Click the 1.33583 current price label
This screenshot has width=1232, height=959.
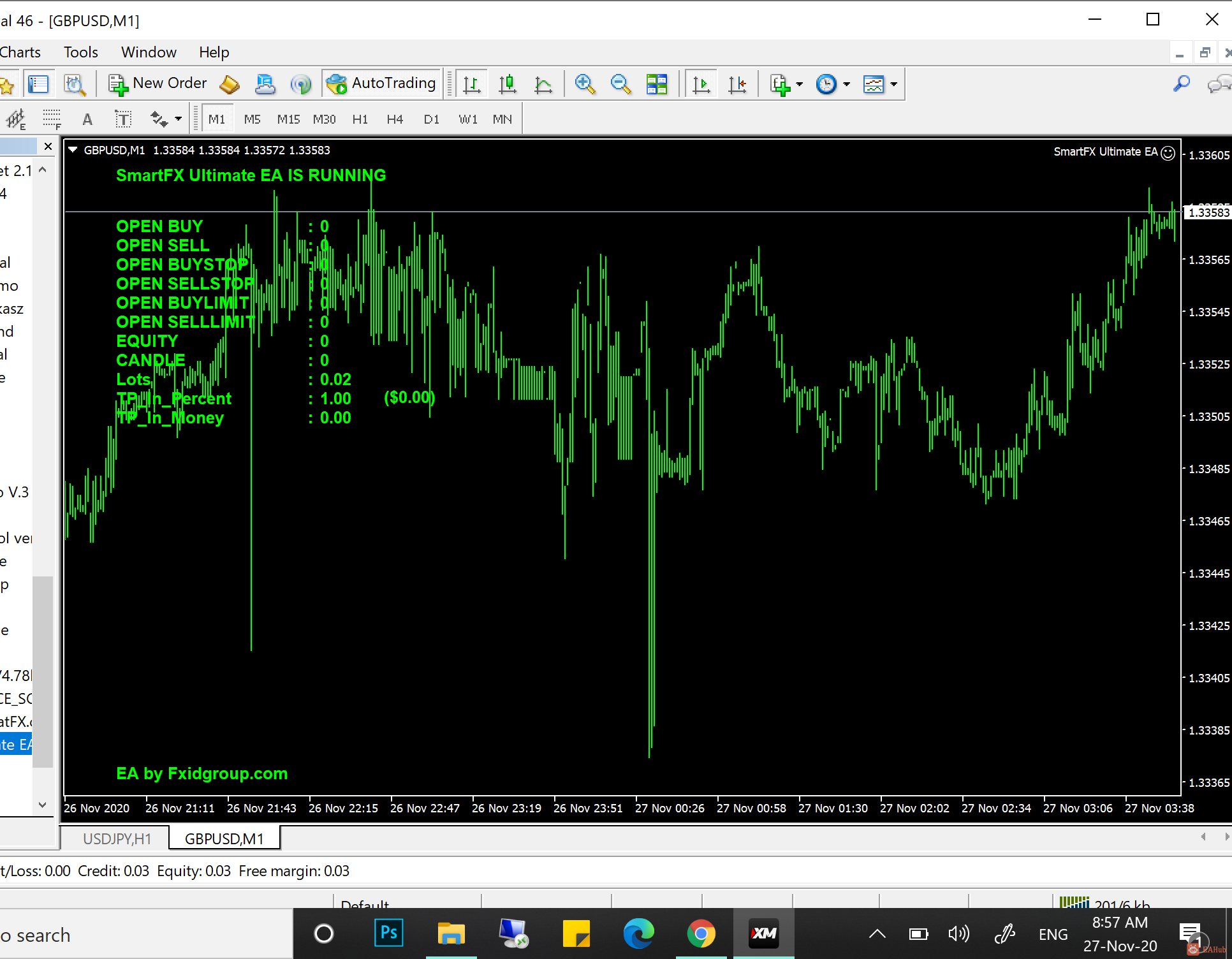pos(1208,212)
